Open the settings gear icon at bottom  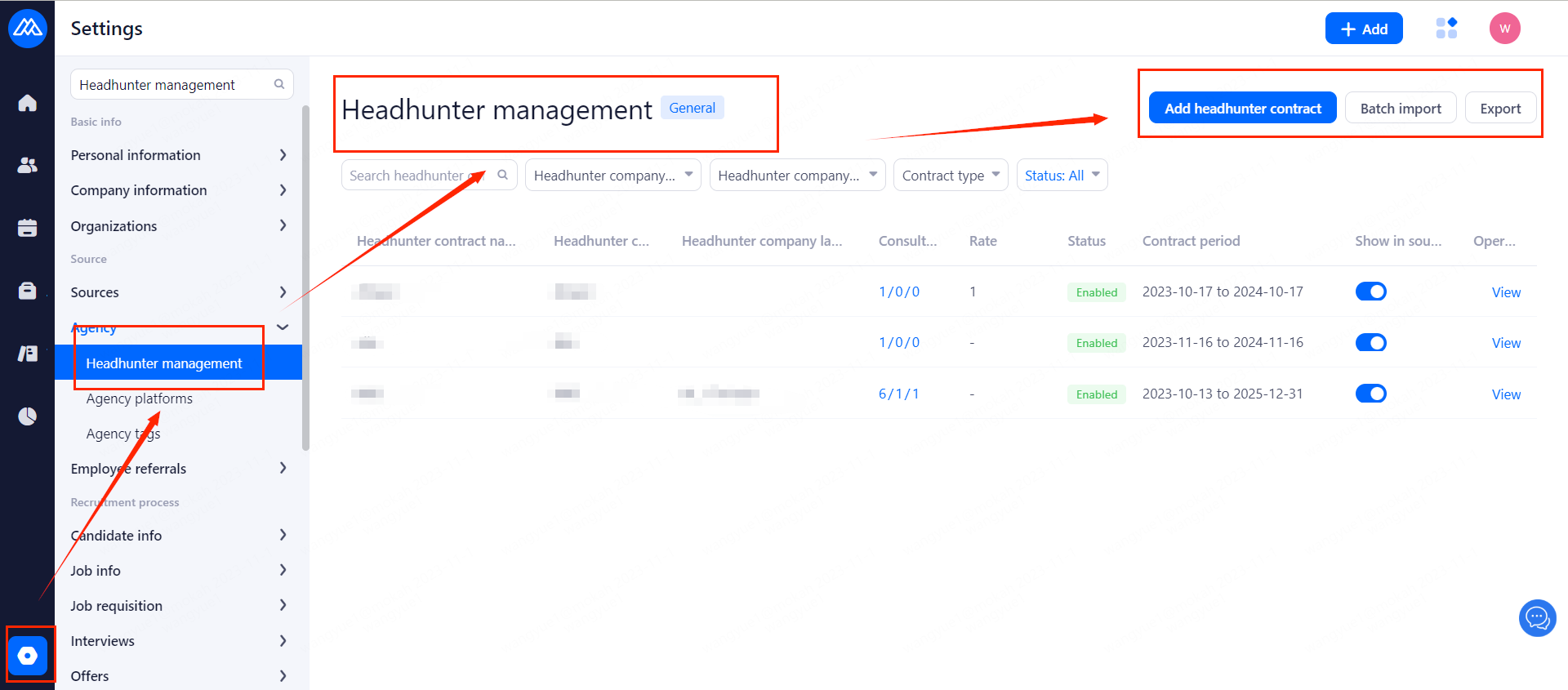click(x=28, y=655)
